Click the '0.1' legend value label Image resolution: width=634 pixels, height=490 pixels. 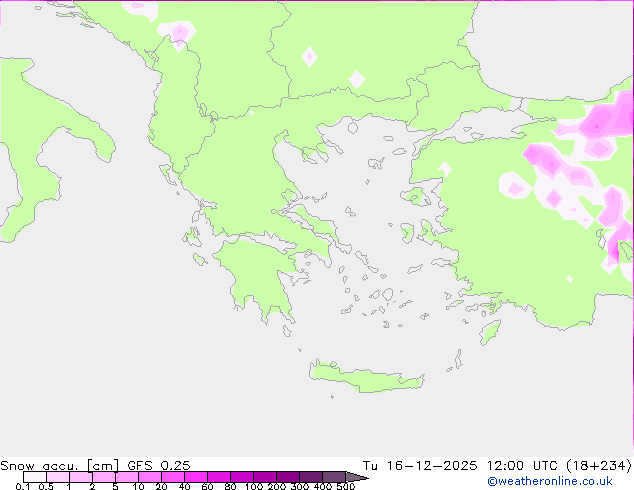[23, 486]
